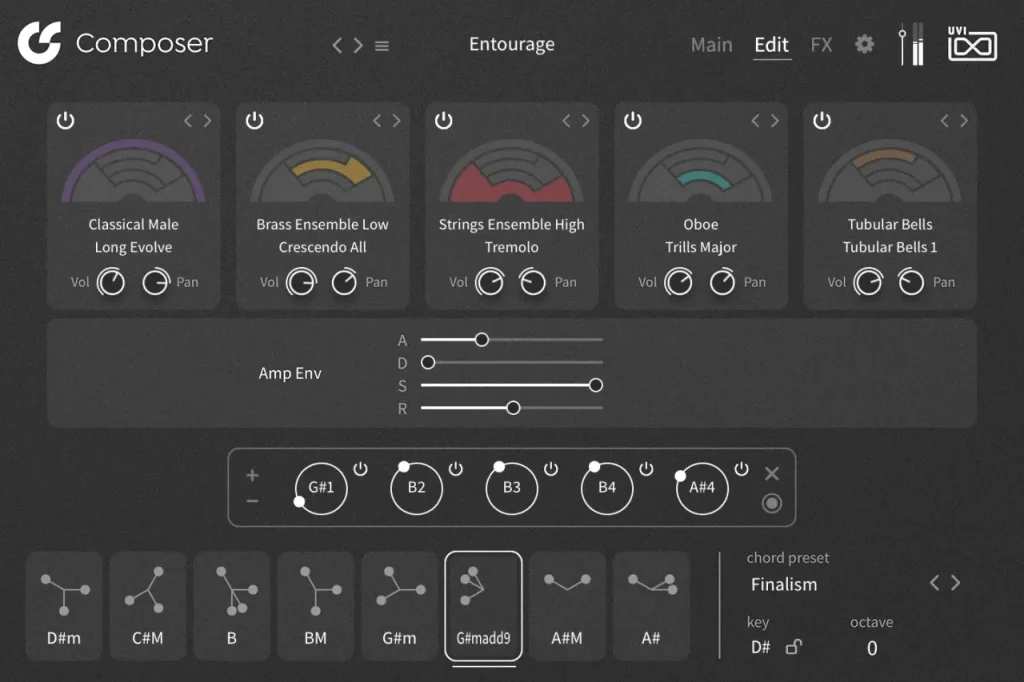Switch to the Edit tab
Screen dimensions: 1024x682
pos(772,45)
